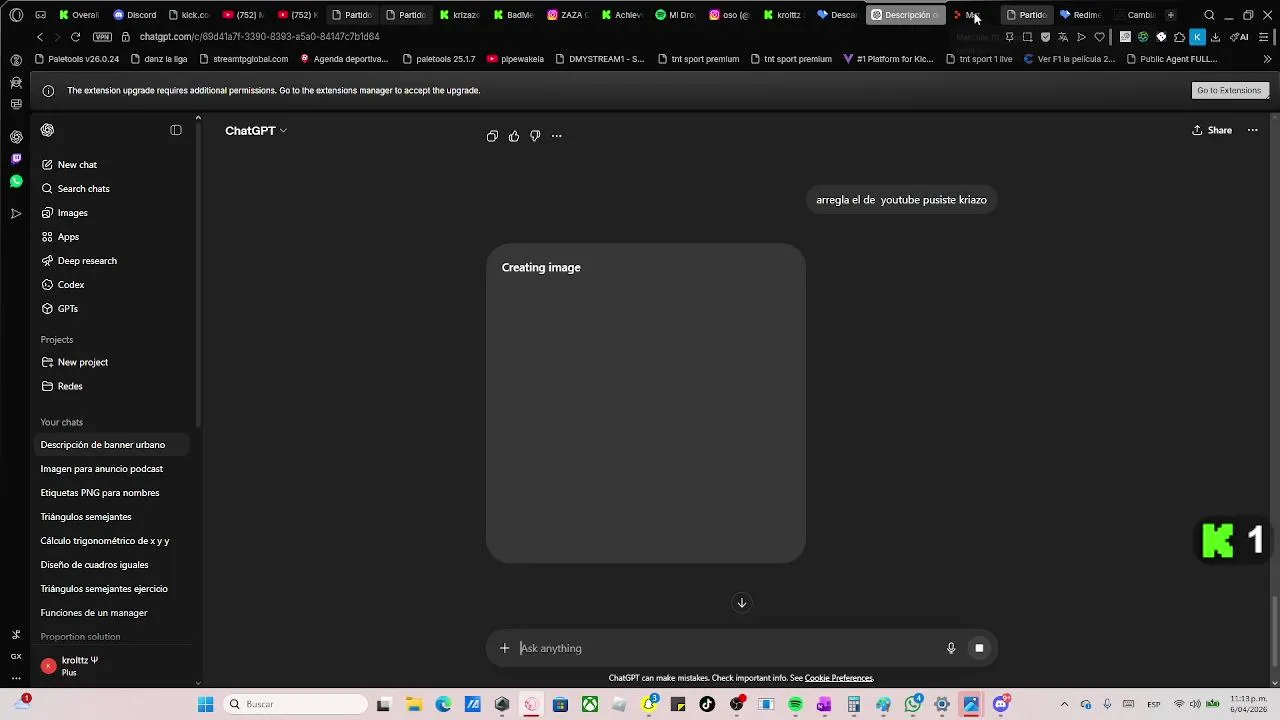
Task: Toggle the VPN badge in the address bar
Action: tap(102, 37)
